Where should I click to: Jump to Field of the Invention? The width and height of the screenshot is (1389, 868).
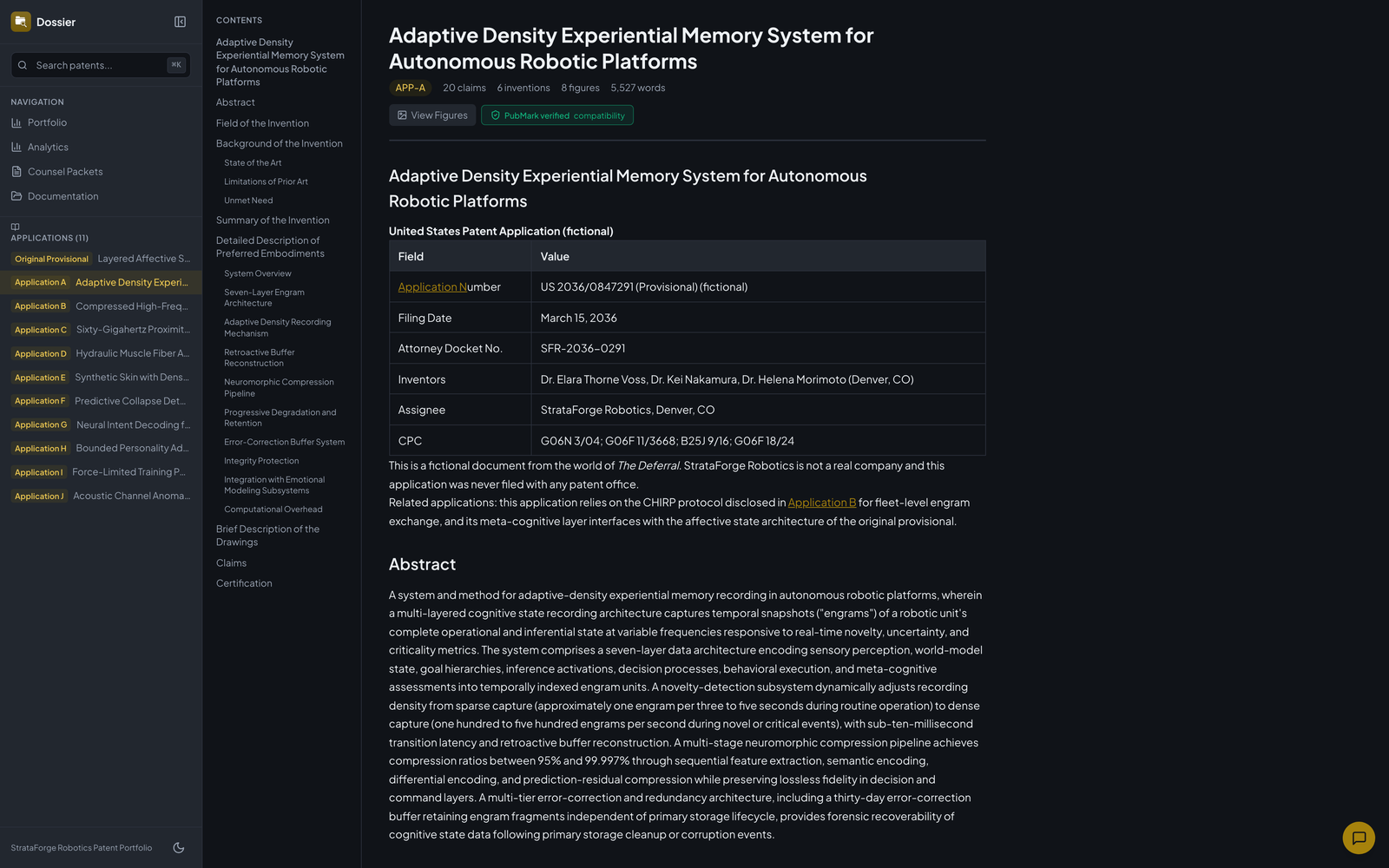click(x=262, y=123)
